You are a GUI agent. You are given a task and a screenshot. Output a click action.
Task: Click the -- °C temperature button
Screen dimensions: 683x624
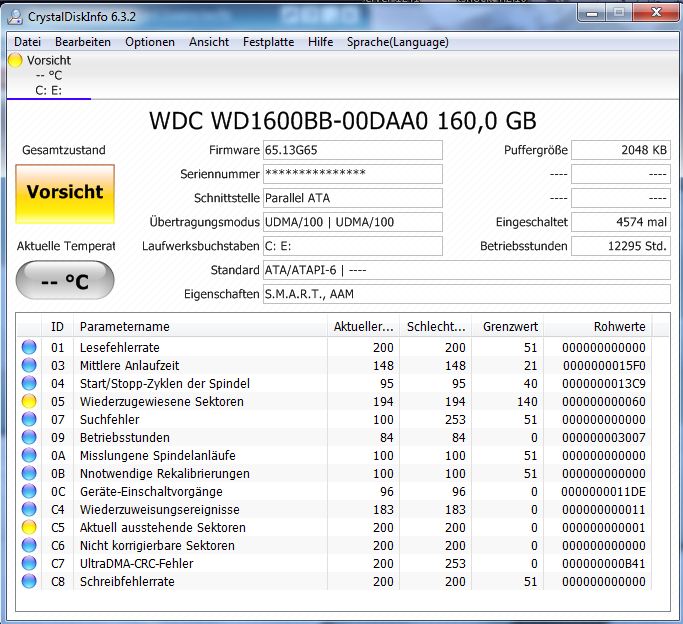65,280
